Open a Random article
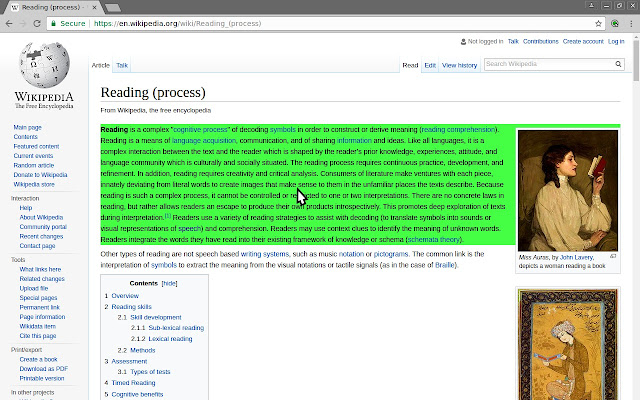 (x=33, y=165)
